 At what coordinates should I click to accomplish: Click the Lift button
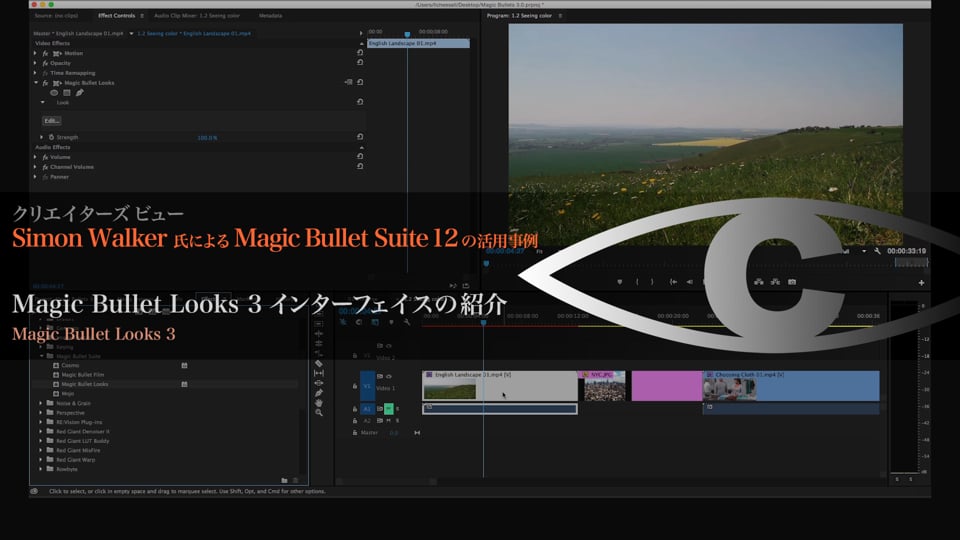(x=759, y=282)
